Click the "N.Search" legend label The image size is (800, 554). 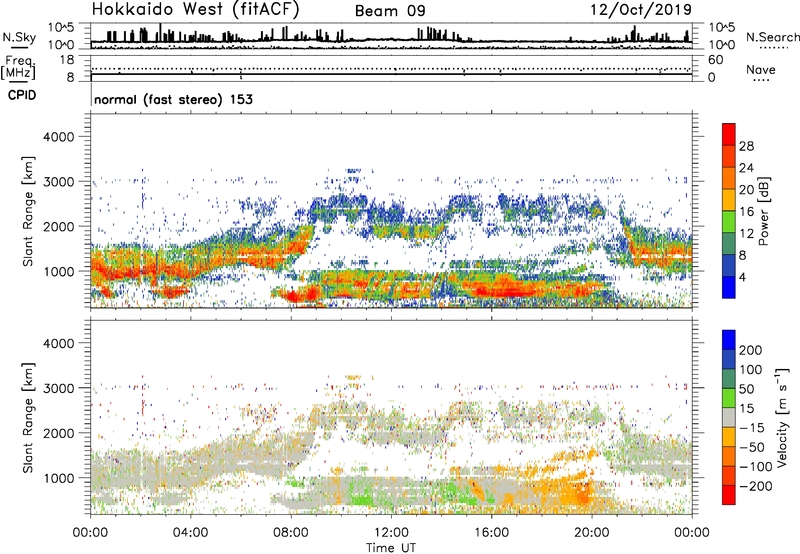click(773, 37)
